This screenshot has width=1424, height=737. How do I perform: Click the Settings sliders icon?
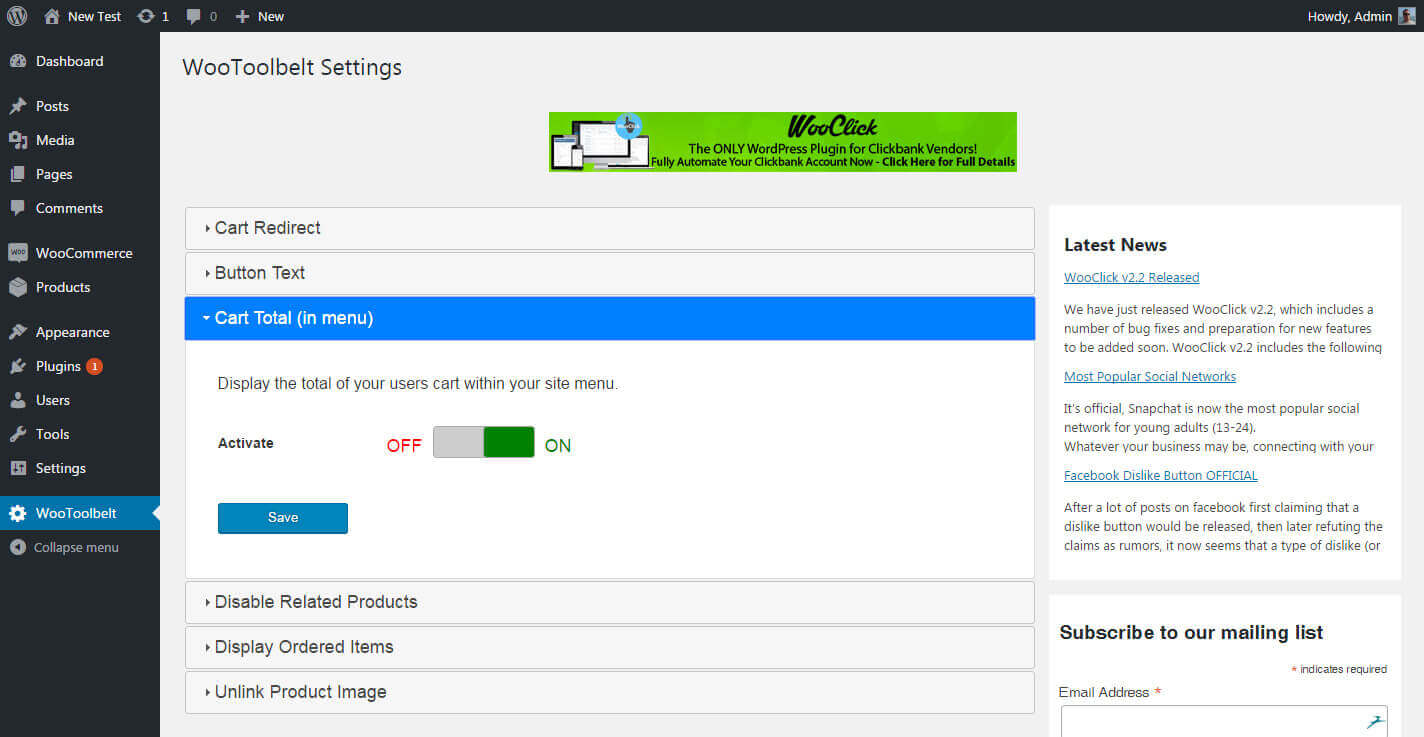coord(18,468)
